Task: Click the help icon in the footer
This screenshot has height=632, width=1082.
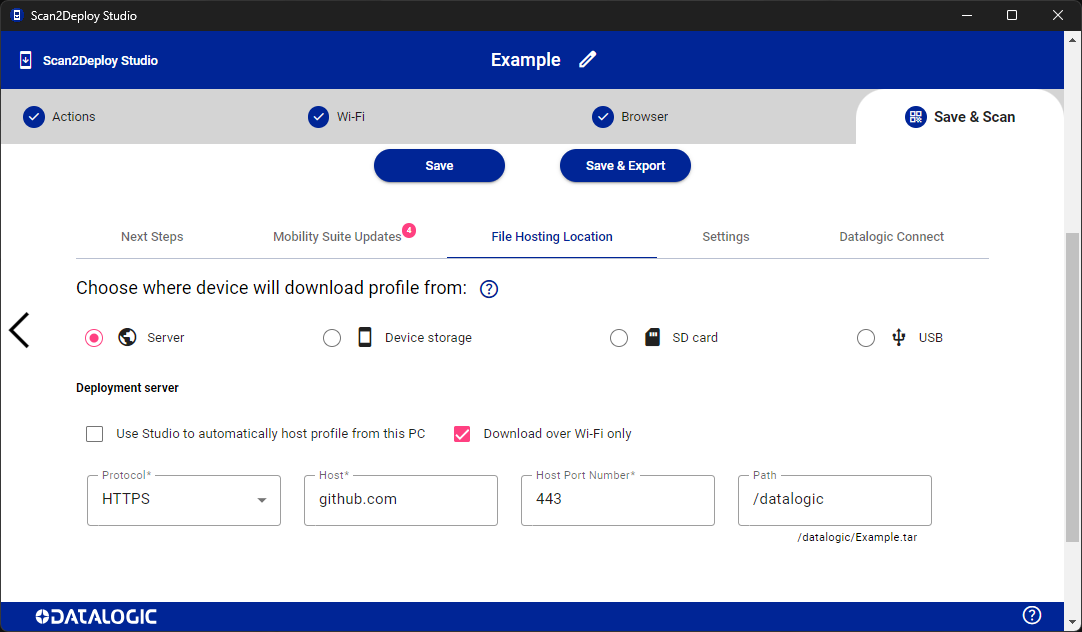Action: [x=1032, y=615]
